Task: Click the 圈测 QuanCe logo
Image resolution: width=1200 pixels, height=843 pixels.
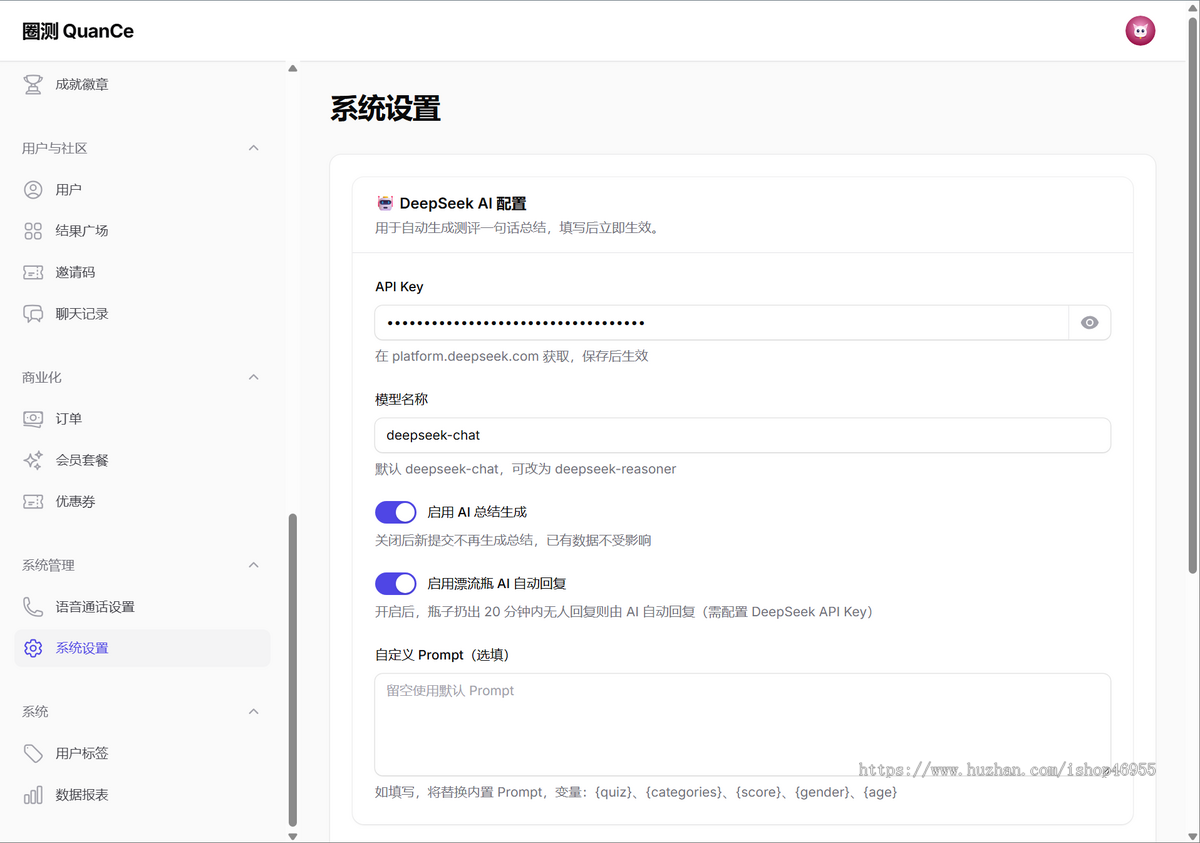Action: coord(78,31)
